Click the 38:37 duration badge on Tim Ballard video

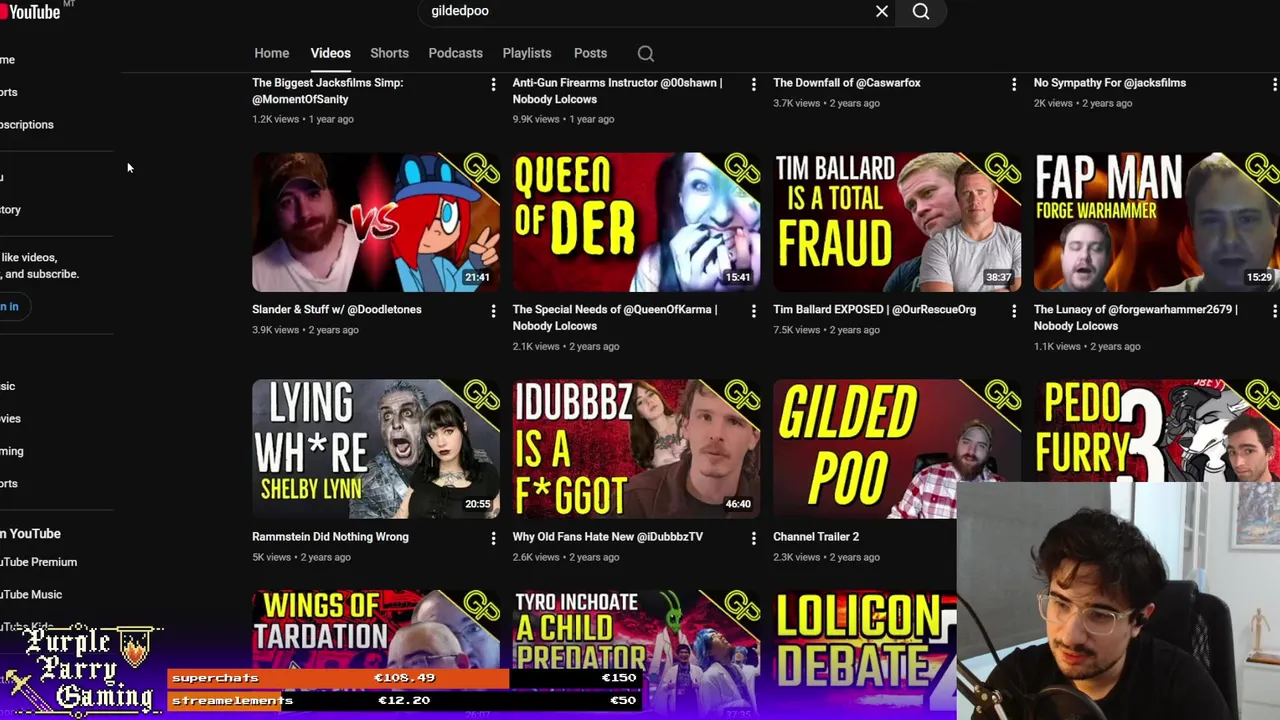tap(998, 277)
